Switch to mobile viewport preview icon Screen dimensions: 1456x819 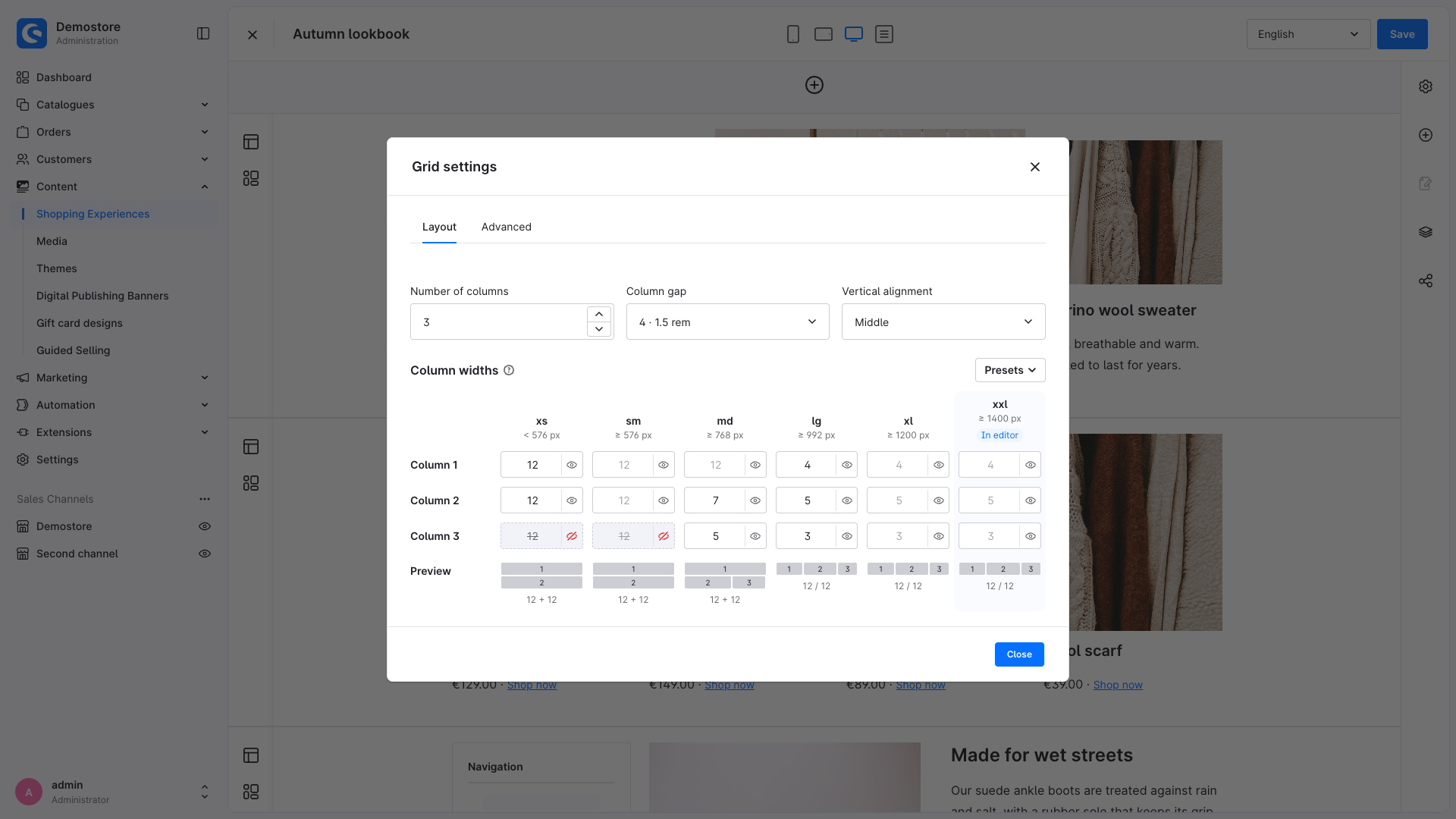pyautogui.click(x=793, y=34)
